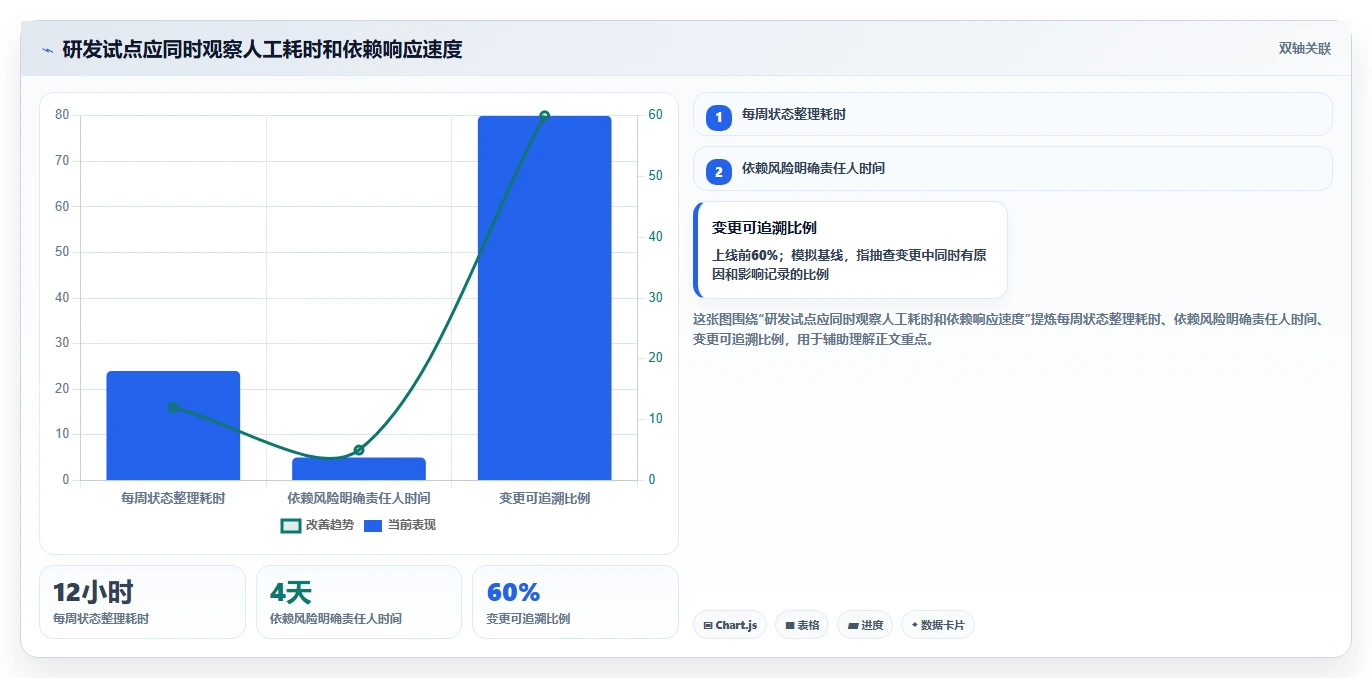Click trend point on 每周状态整理耗时 bar

pyautogui.click(x=173, y=407)
